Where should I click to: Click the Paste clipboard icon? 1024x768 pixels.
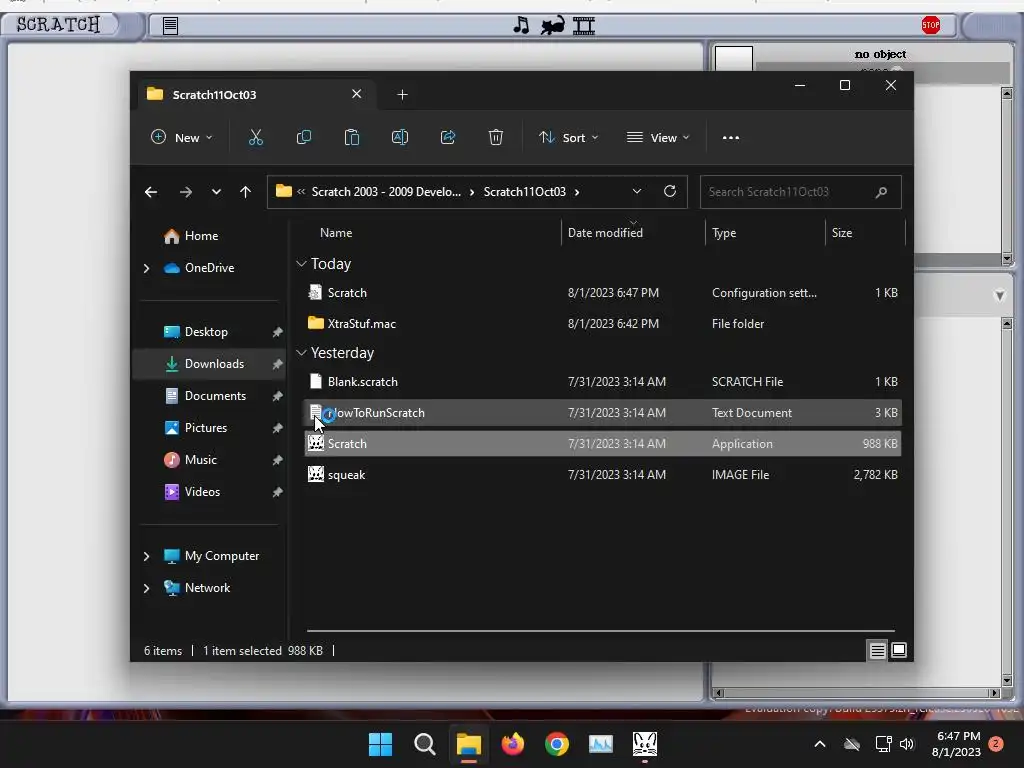pyautogui.click(x=351, y=138)
